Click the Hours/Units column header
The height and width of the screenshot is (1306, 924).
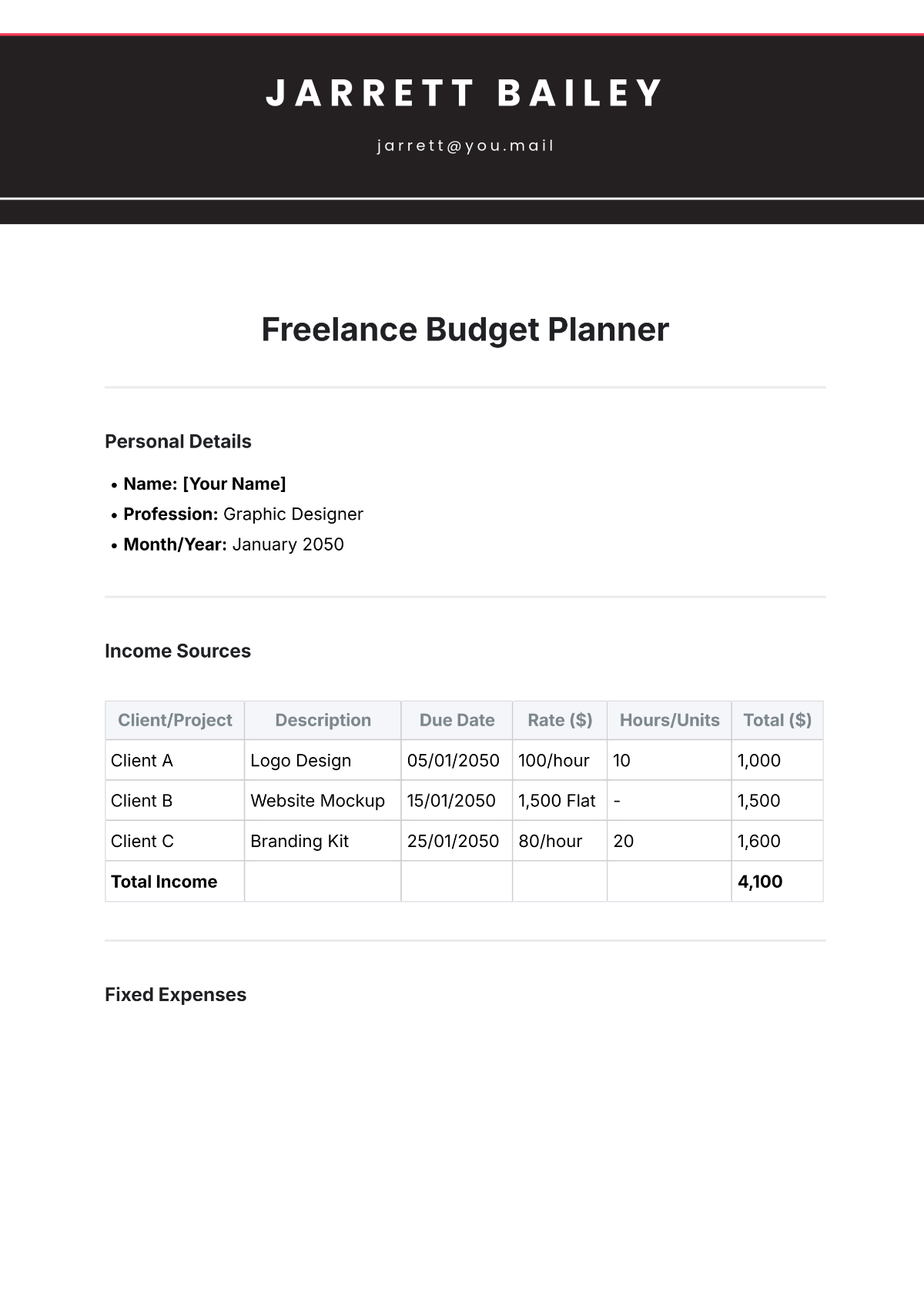point(669,720)
